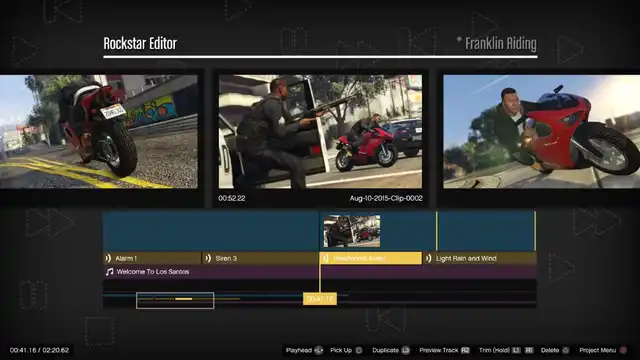640x360 pixels.
Task: Click the music note icon on score track
Action: tap(109, 272)
